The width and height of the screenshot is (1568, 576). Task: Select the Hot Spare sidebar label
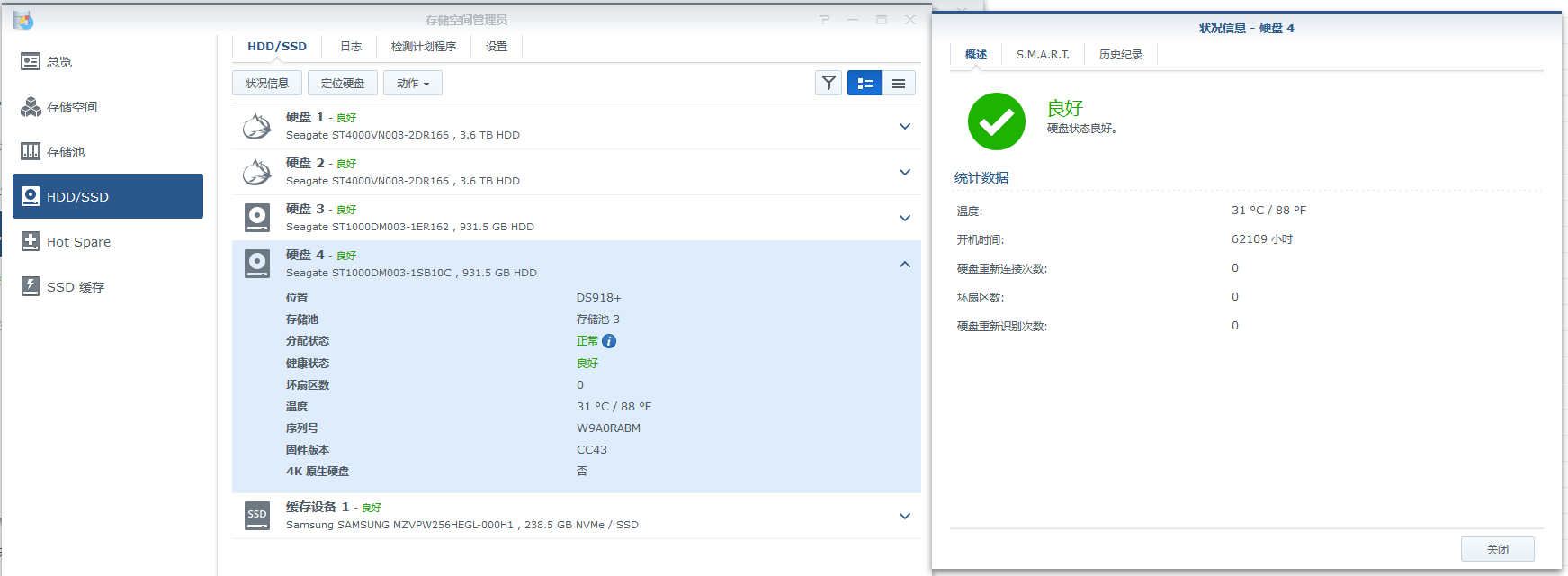pyautogui.click(x=79, y=242)
